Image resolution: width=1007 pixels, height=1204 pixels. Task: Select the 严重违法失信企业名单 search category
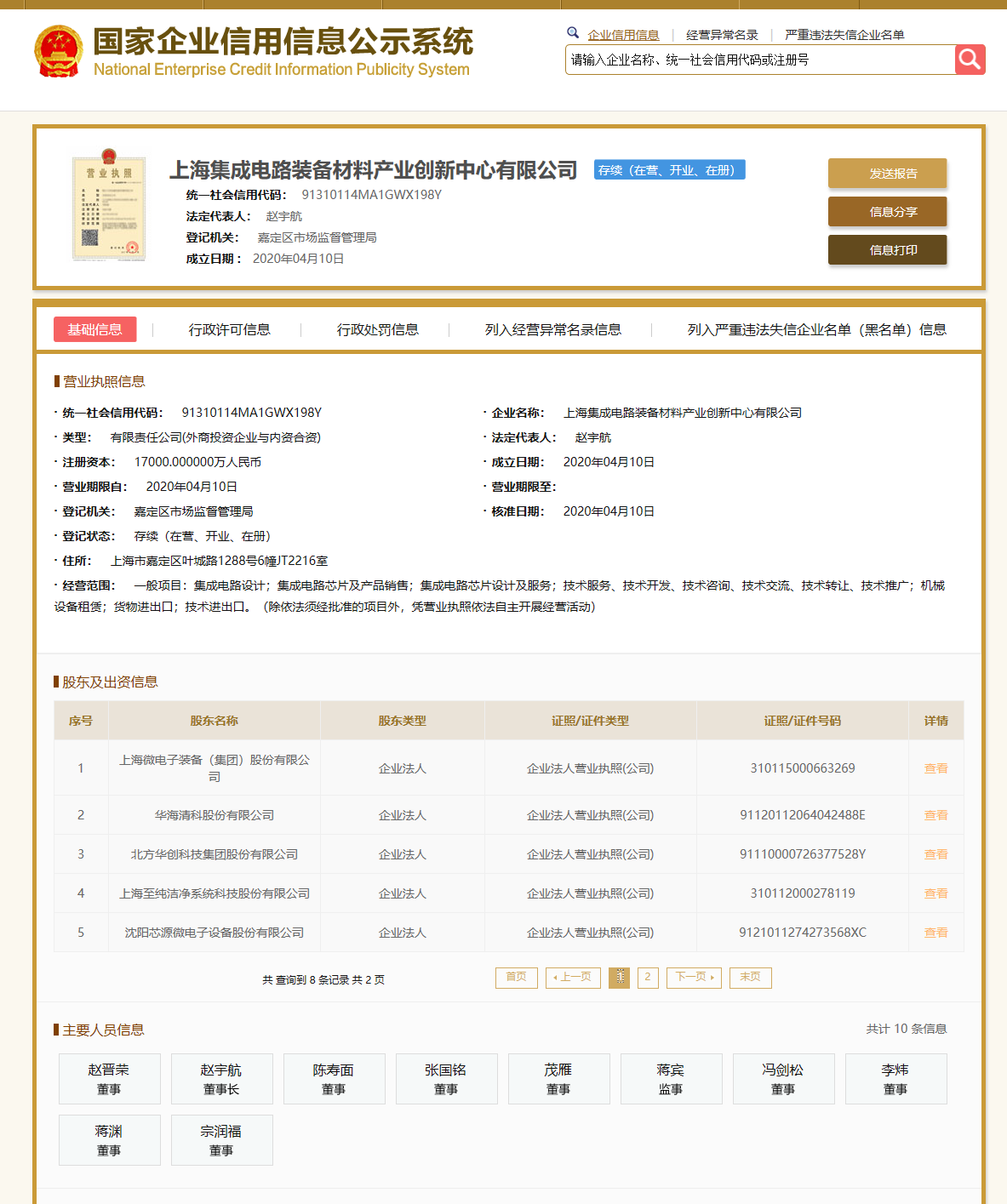[844, 35]
